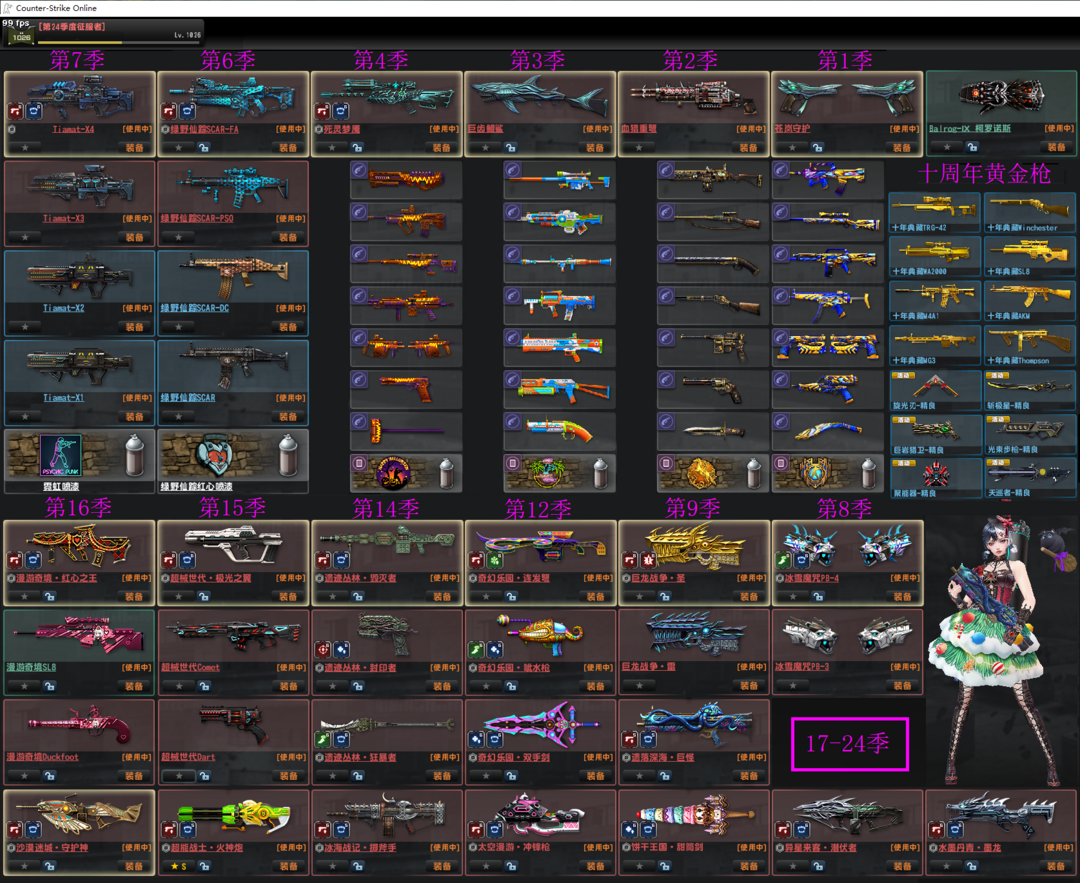Click the Lv. 1026 experience progress bar
1080x883 pixels.
click(118, 42)
